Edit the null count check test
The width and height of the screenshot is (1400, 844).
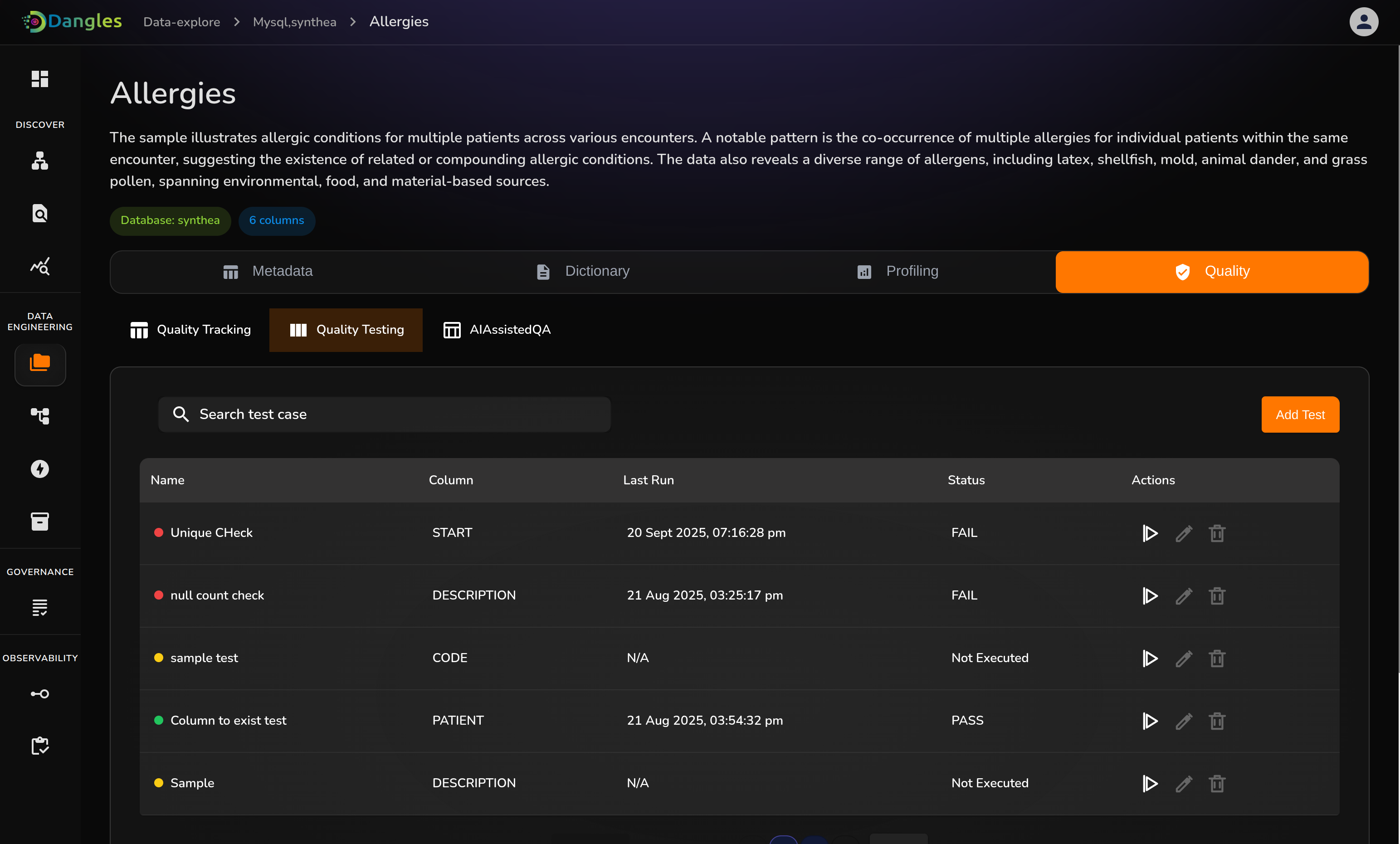(x=1184, y=595)
